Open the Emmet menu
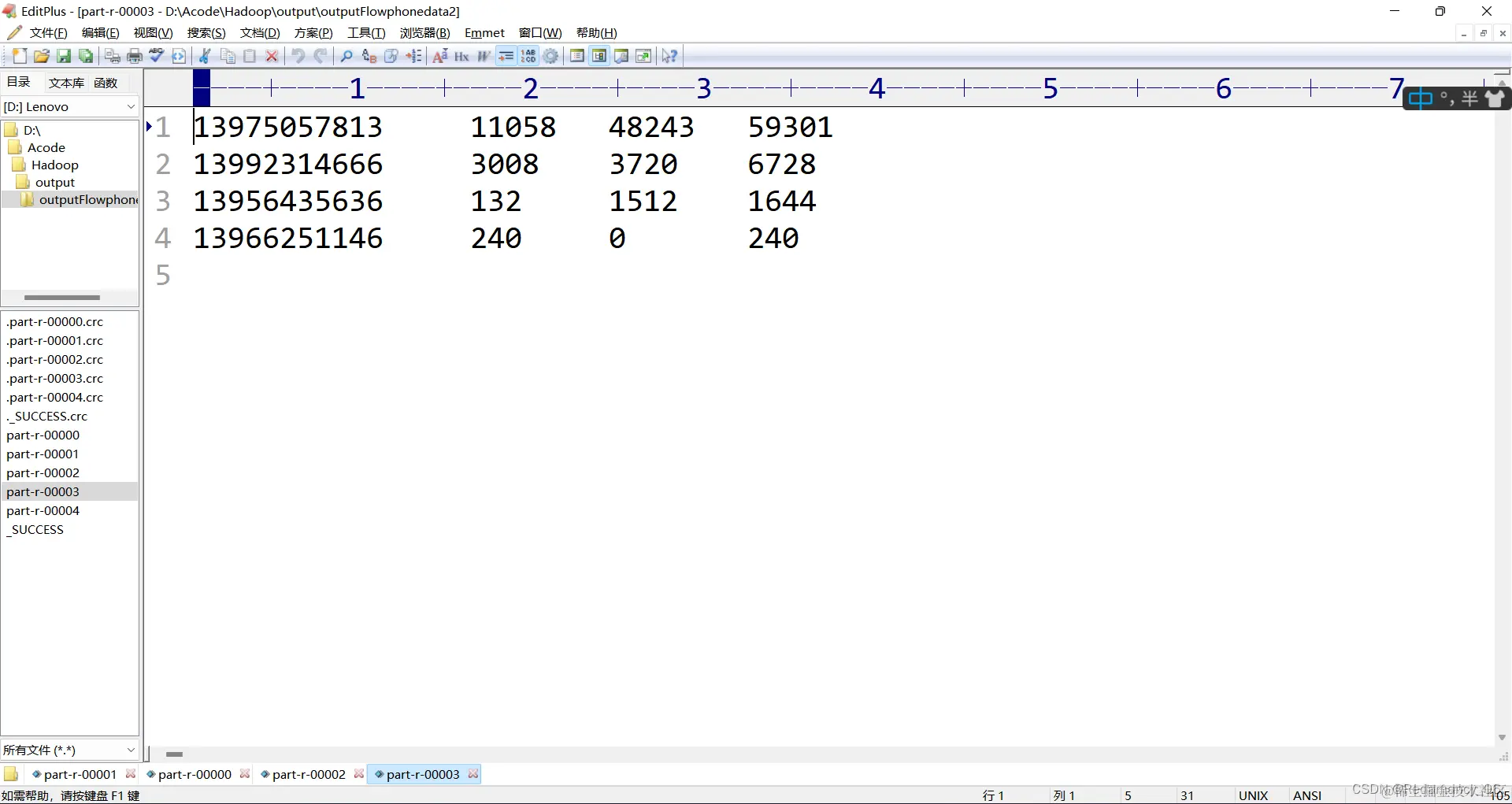Viewport: 1512px width, 804px height. pyautogui.click(x=484, y=32)
